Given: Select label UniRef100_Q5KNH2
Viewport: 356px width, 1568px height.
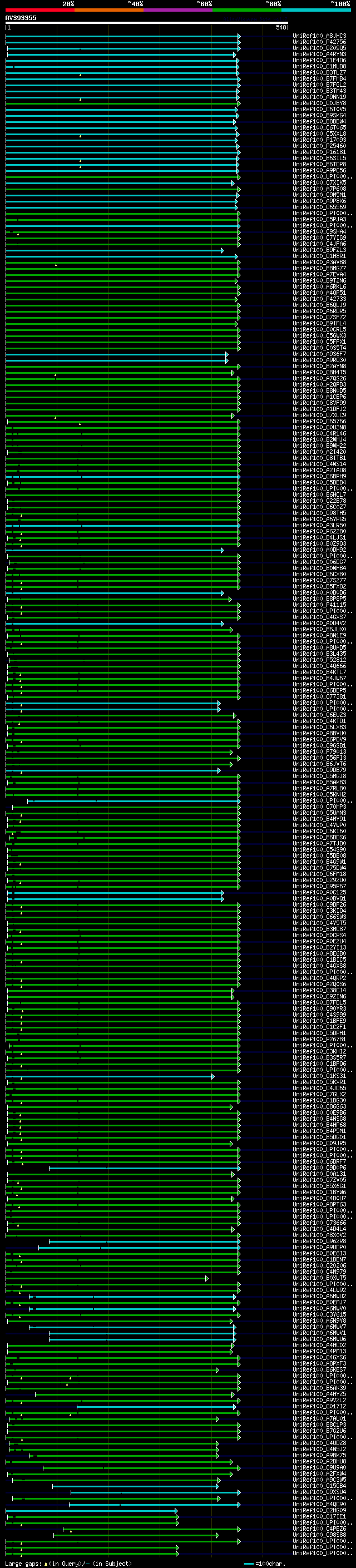Looking at the screenshot, I should click(319, 794).
